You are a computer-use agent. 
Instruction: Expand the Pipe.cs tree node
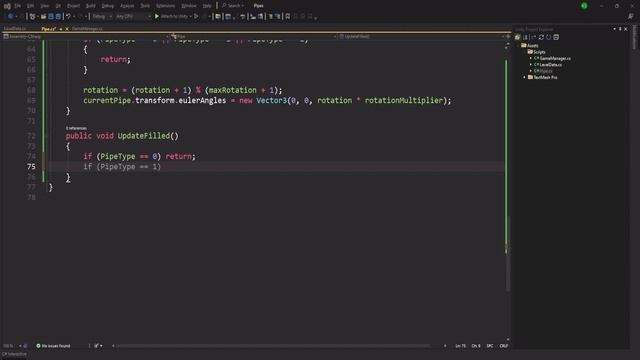click(x=531, y=71)
